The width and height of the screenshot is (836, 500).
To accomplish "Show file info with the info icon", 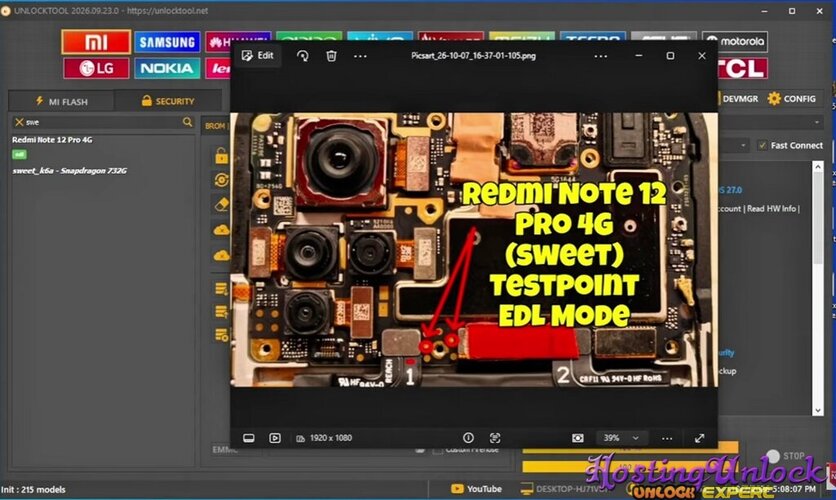I will (x=468, y=438).
